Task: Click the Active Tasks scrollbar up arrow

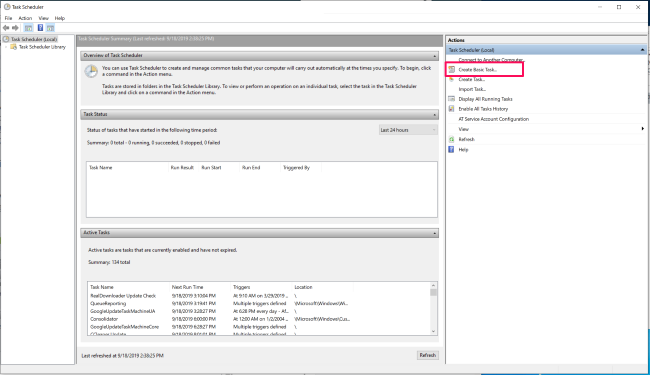Action: point(433,285)
